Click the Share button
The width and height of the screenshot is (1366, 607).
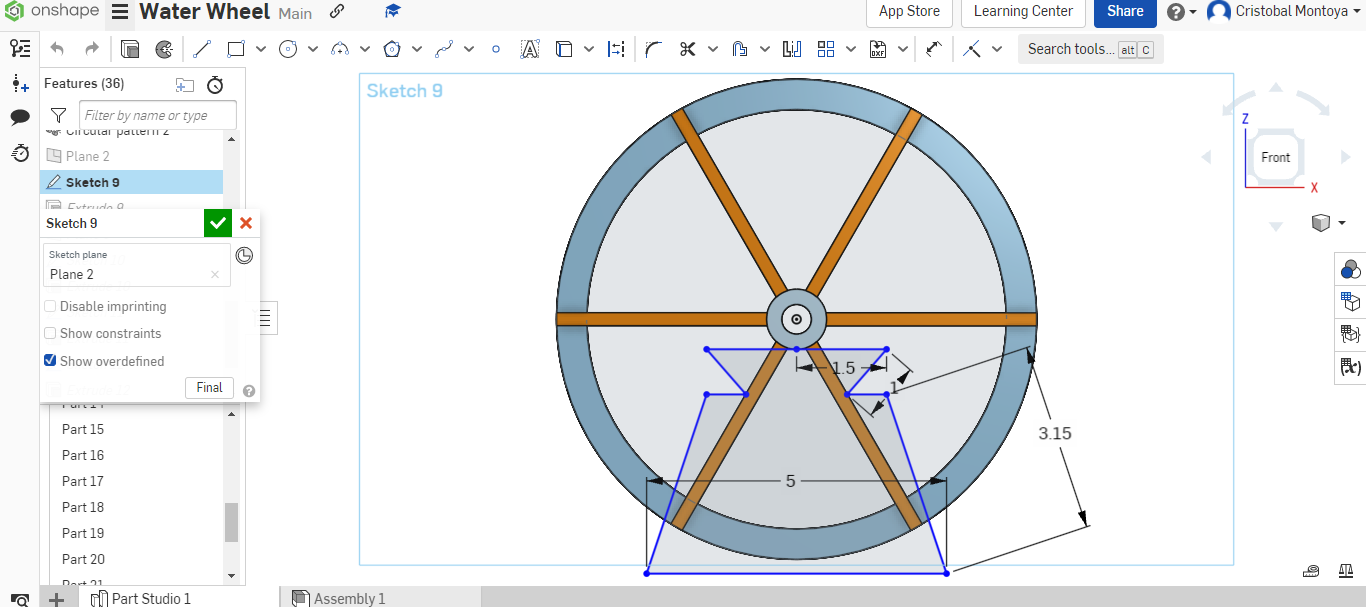1124,11
